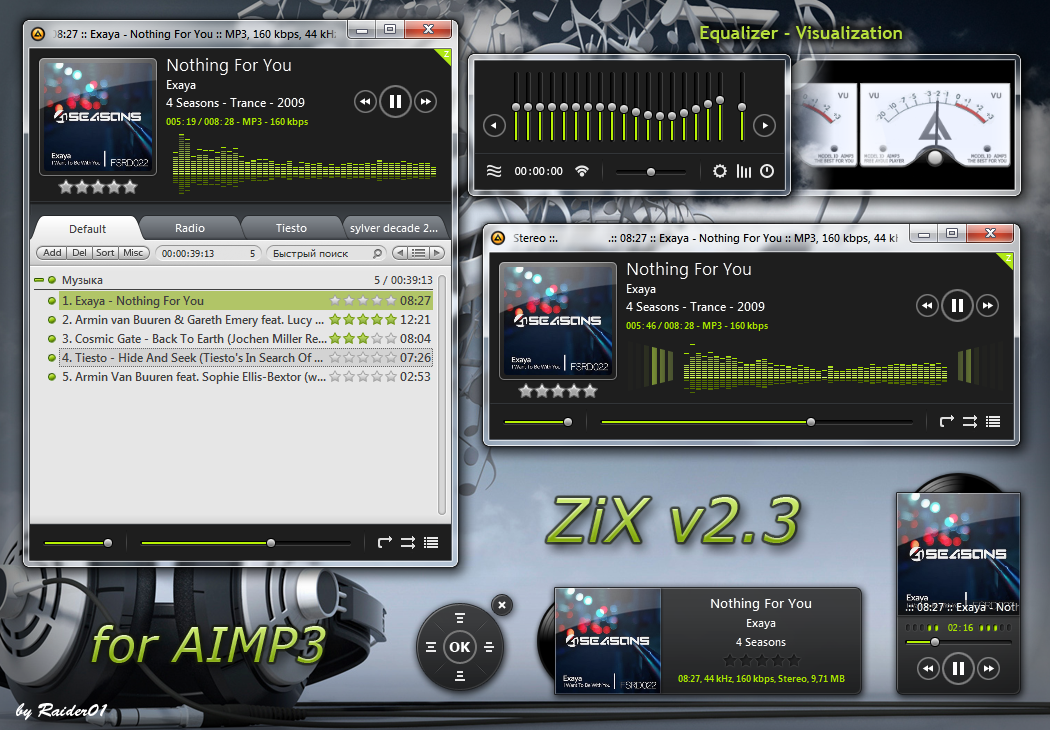This screenshot has width=1050, height=730.
Task: Open the Del menu in playlist toolbar
Action: pos(79,252)
